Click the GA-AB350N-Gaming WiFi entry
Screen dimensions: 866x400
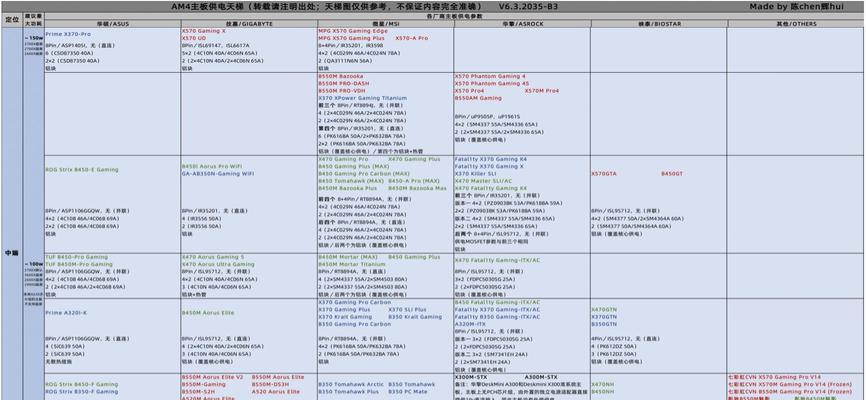click(218, 173)
